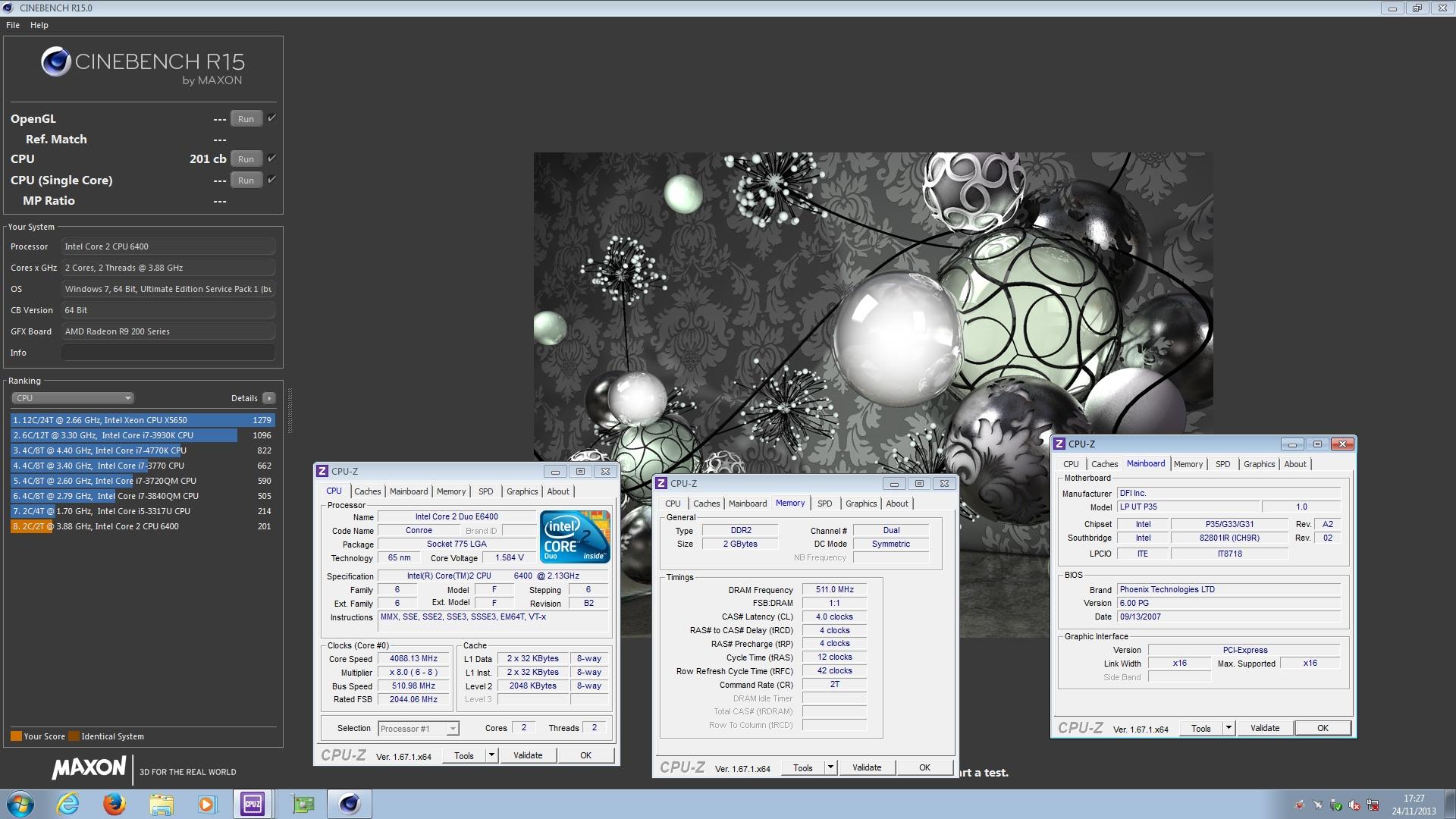Click Validate in left CPU-Z window

528,755
